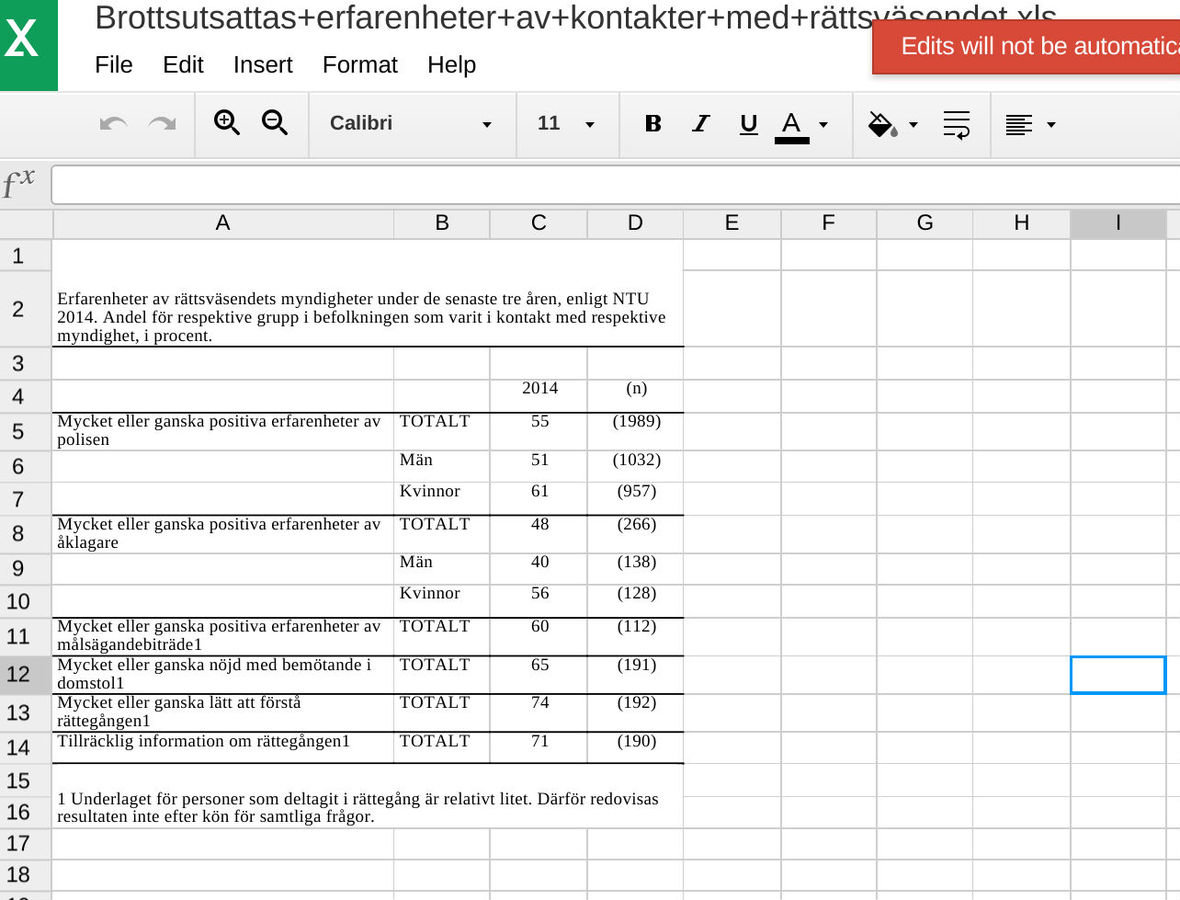1180x900 pixels.
Task: Select column I header
Action: tap(1118, 223)
